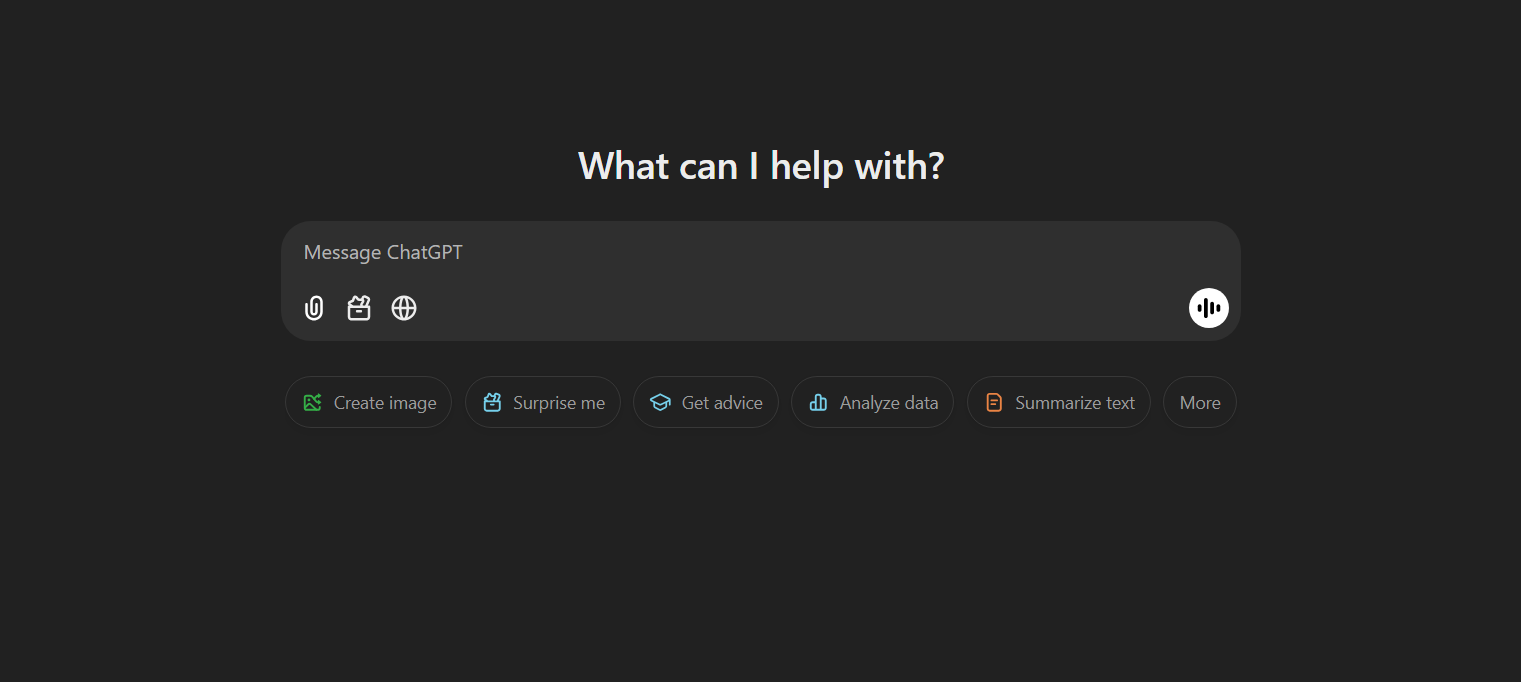
Task: Pick the Get advice suggestion chip
Action: [x=706, y=402]
